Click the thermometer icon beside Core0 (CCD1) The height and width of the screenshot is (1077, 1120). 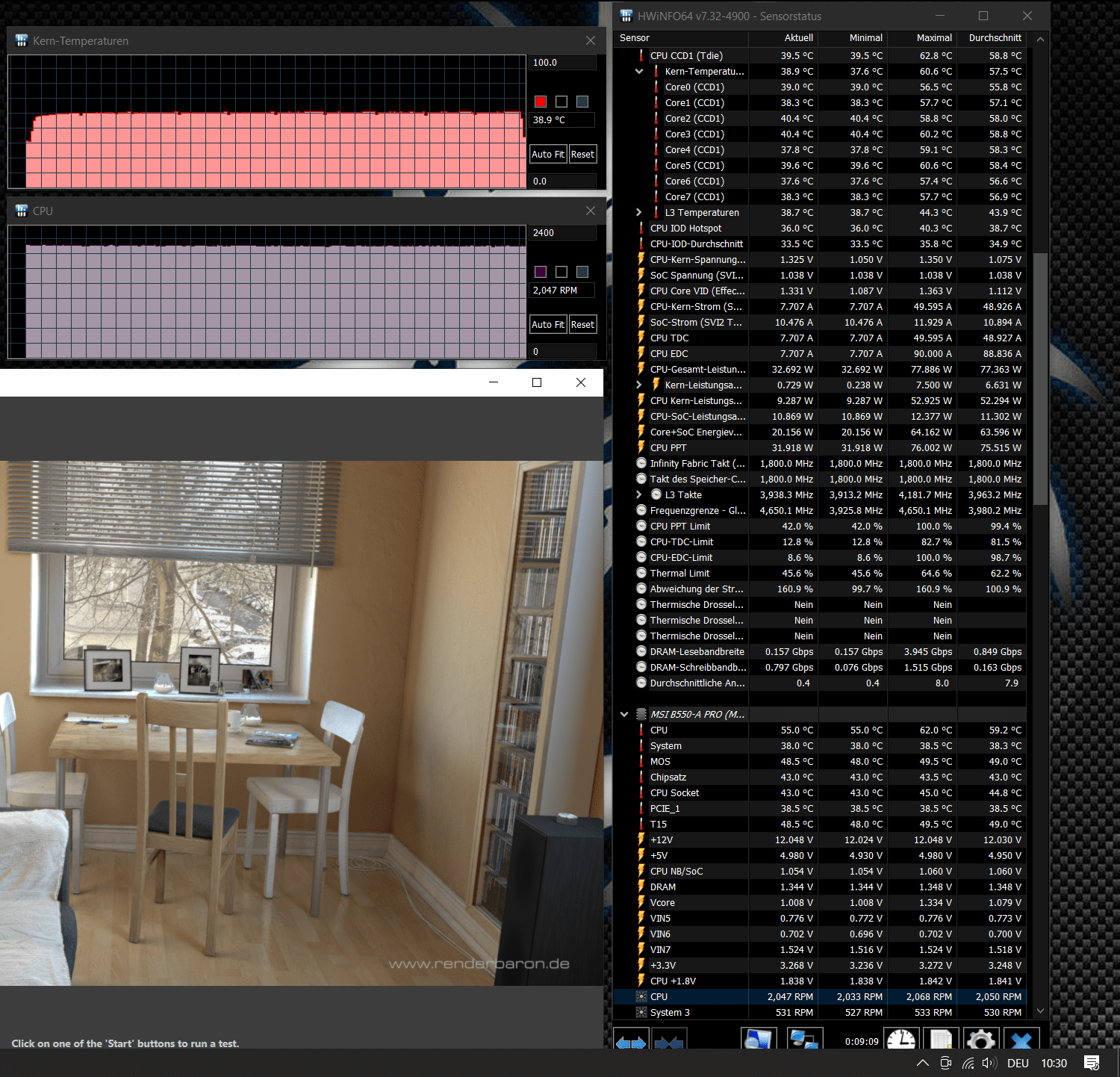click(x=656, y=87)
